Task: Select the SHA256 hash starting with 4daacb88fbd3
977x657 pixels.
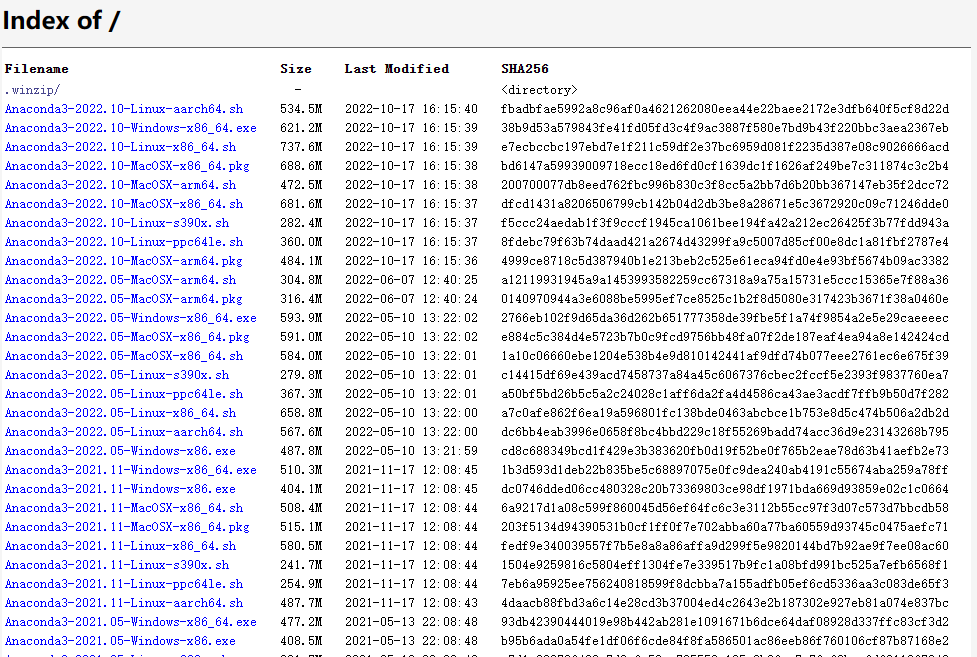Action: coord(725,603)
